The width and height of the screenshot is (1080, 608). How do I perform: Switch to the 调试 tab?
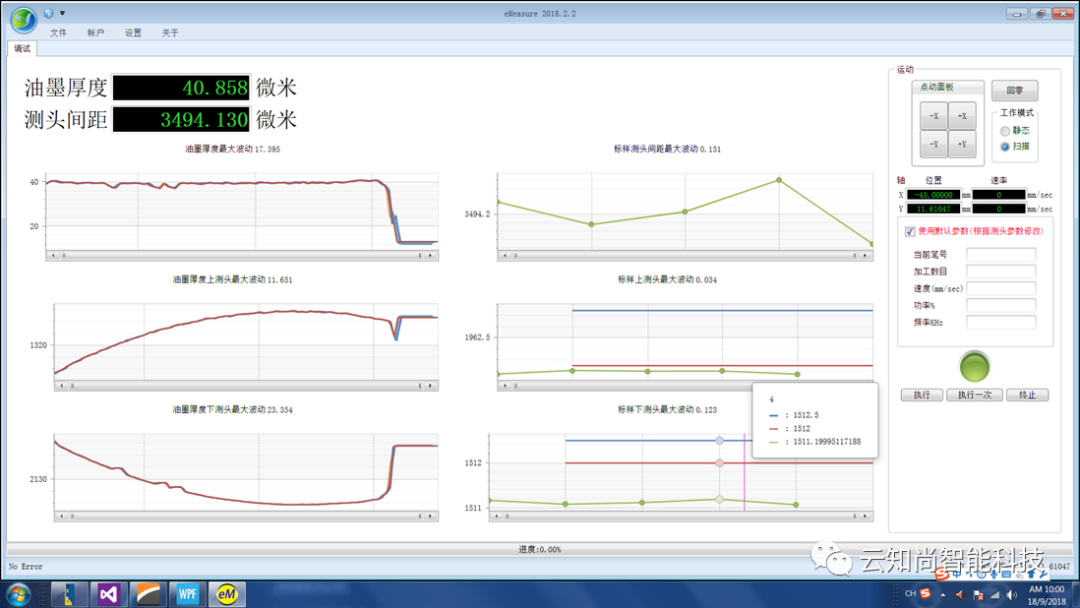[22, 48]
